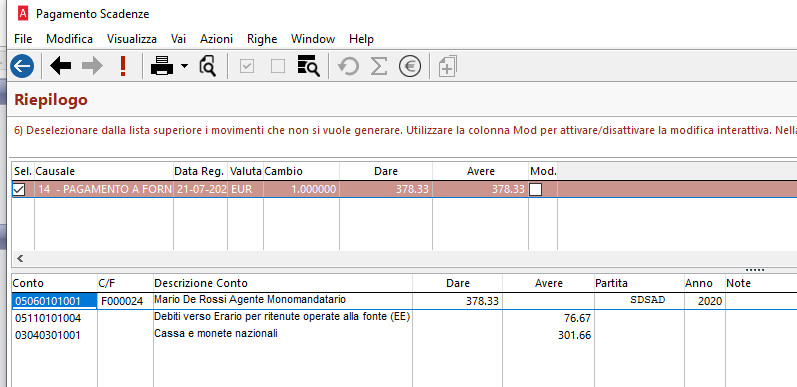Click the Note column header
Image resolution: width=797 pixels, height=387 pixels.
click(x=761, y=283)
